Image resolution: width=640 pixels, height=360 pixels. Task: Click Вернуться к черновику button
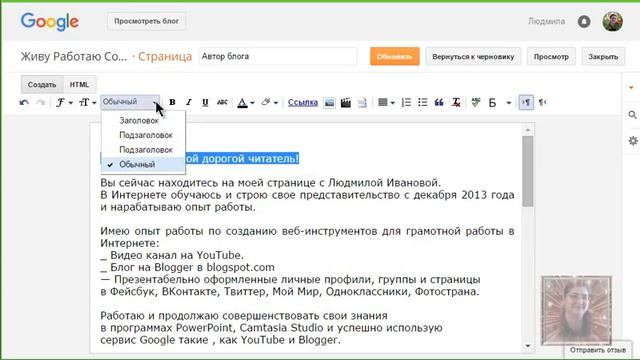[473, 57]
